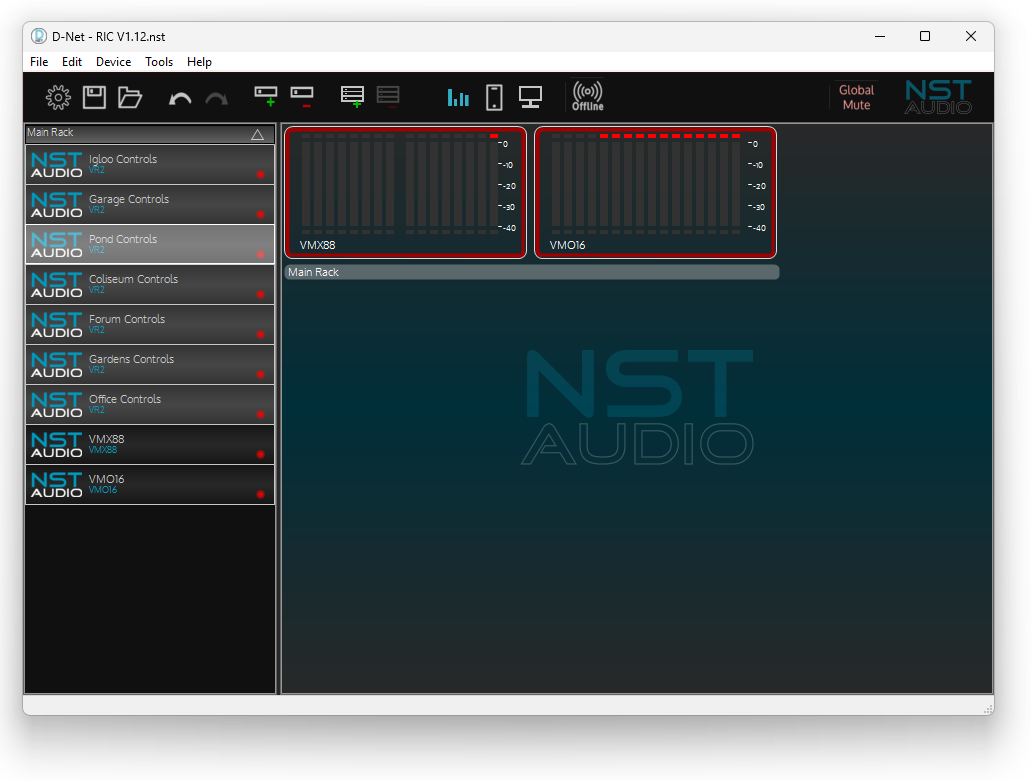Add a new rack with the rack plus icon

(x=352, y=96)
